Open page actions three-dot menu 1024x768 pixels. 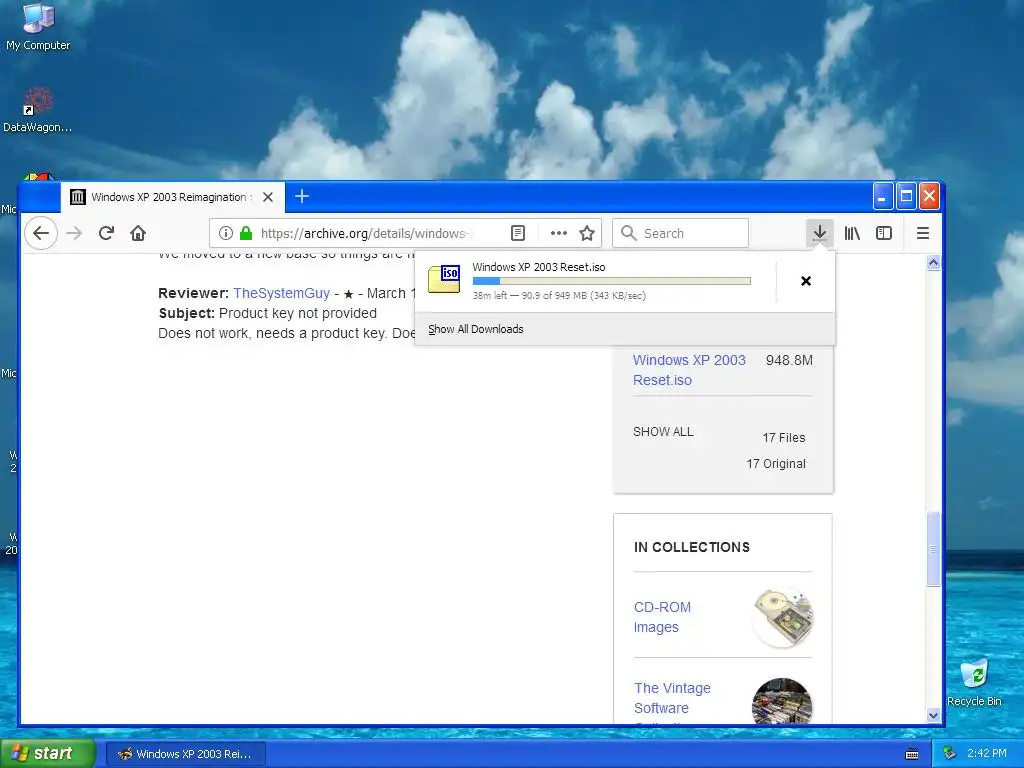click(558, 233)
